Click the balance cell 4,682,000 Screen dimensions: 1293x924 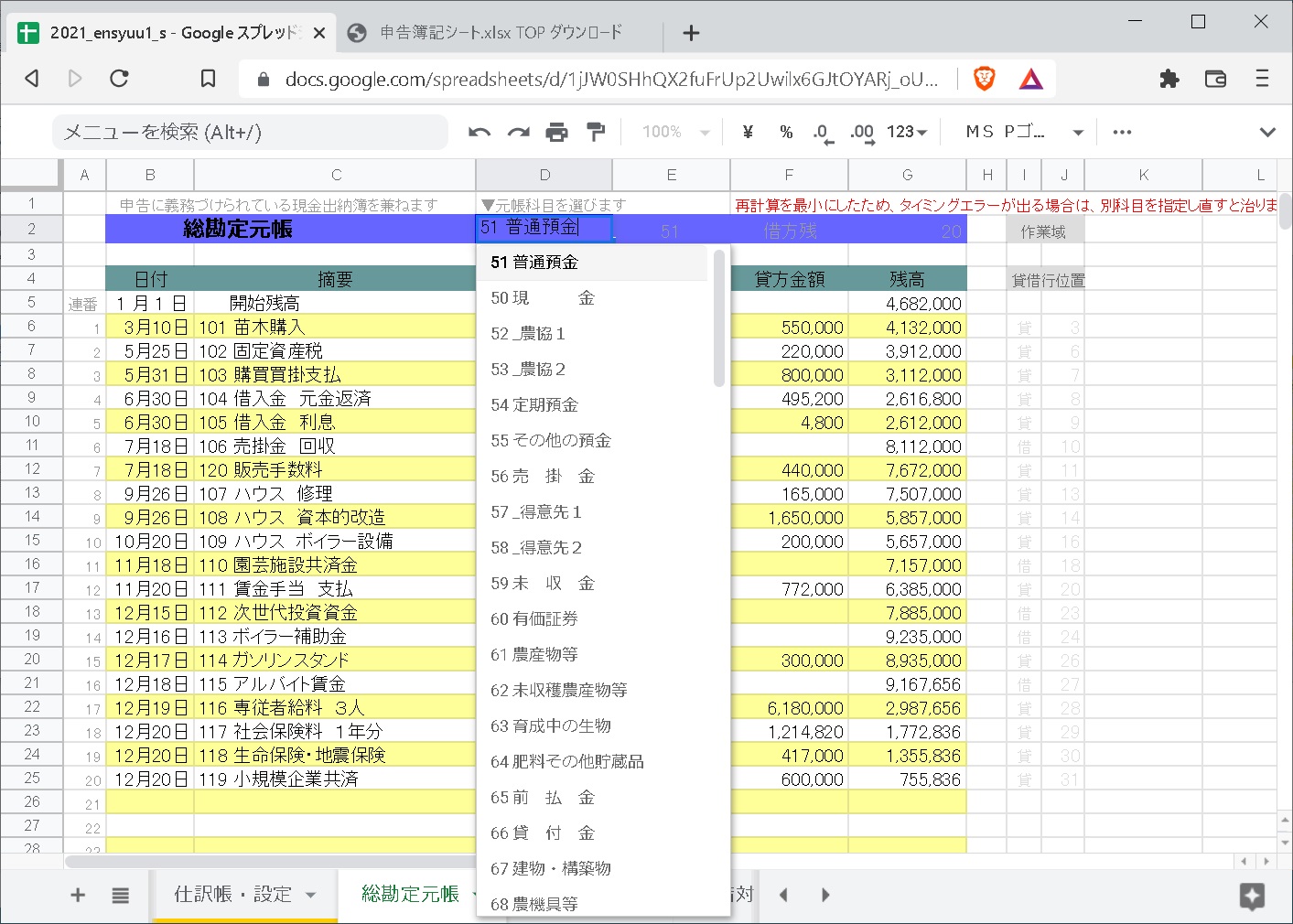tap(907, 304)
